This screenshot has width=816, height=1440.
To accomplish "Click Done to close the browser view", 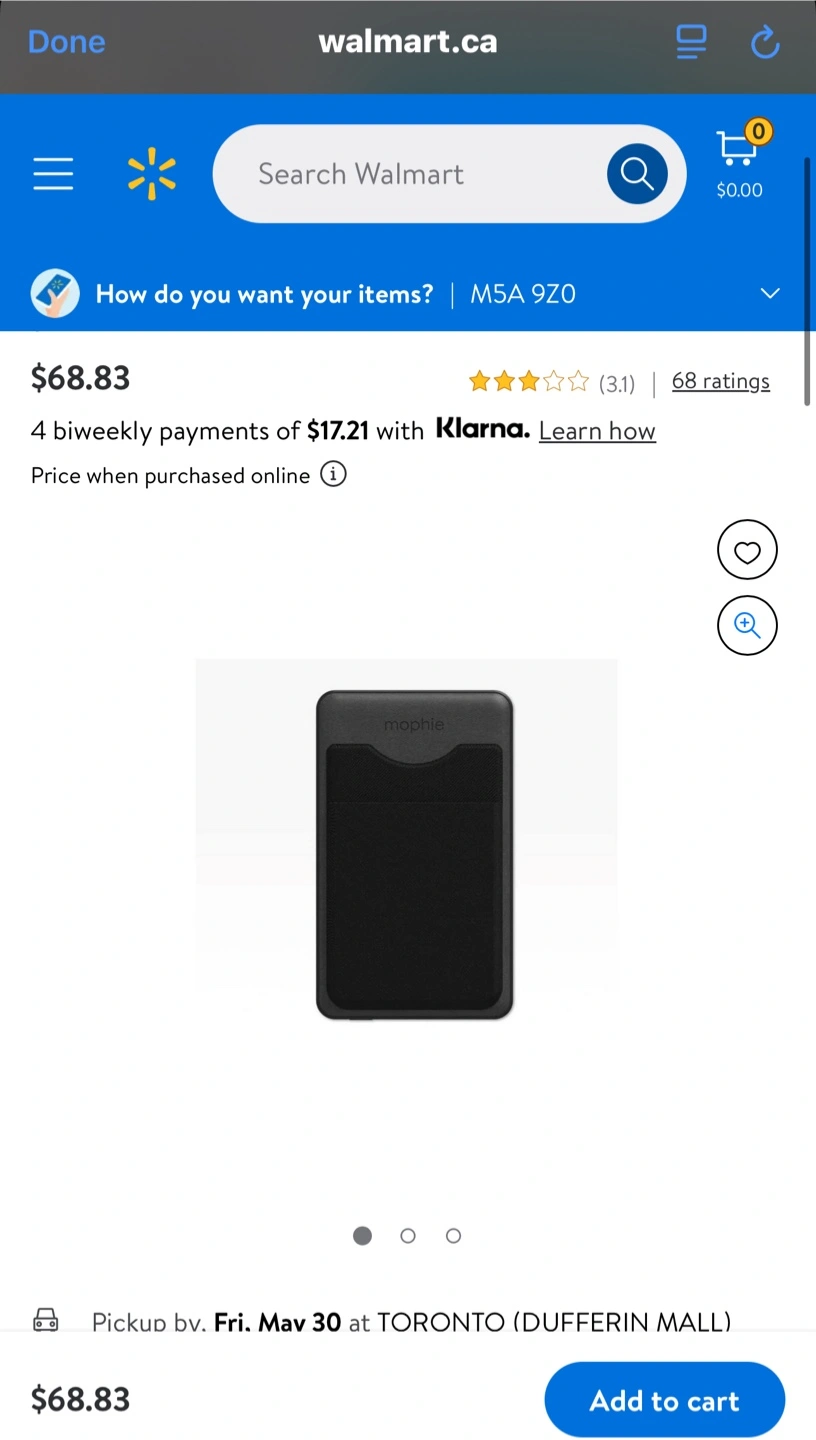I will click(66, 41).
